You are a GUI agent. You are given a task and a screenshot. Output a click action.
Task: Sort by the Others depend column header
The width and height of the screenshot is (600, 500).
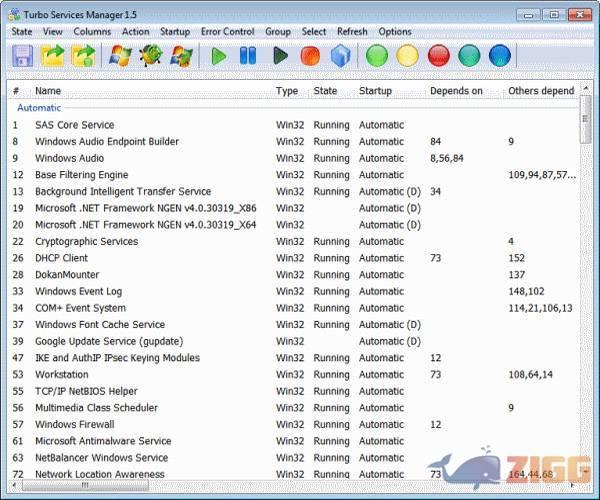click(x=541, y=91)
